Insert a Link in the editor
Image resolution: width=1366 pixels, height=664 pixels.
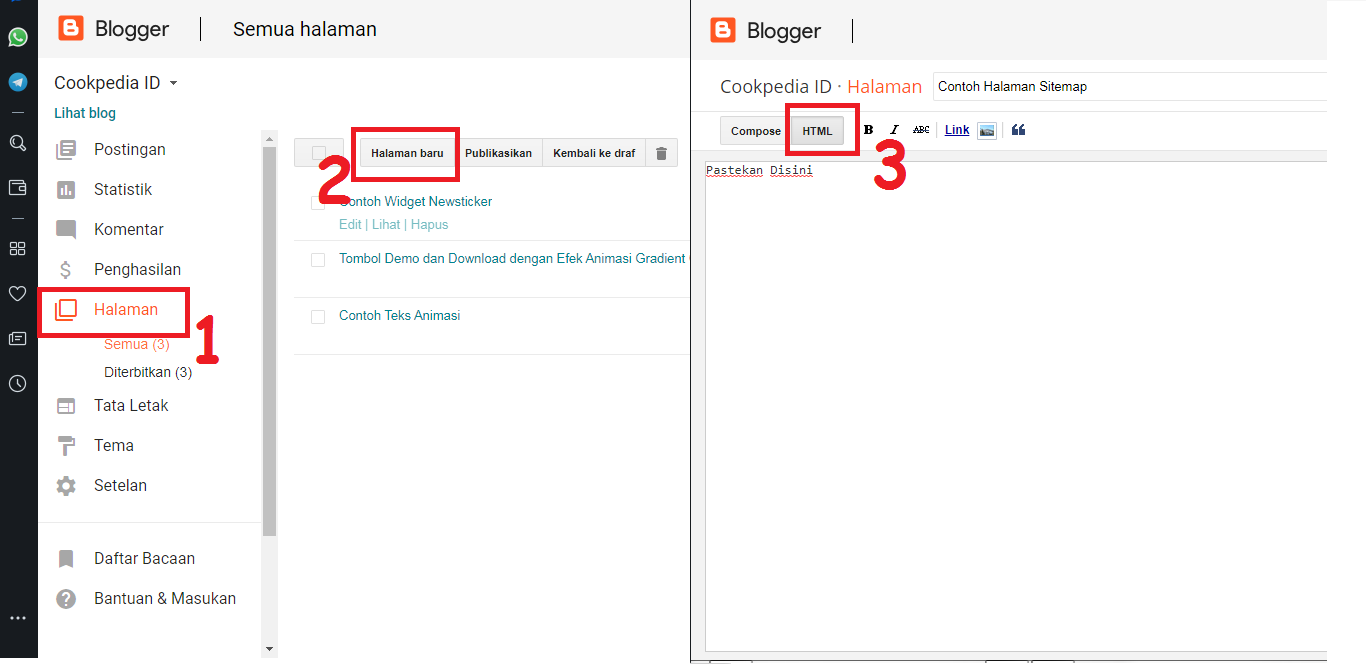[957, 130]
